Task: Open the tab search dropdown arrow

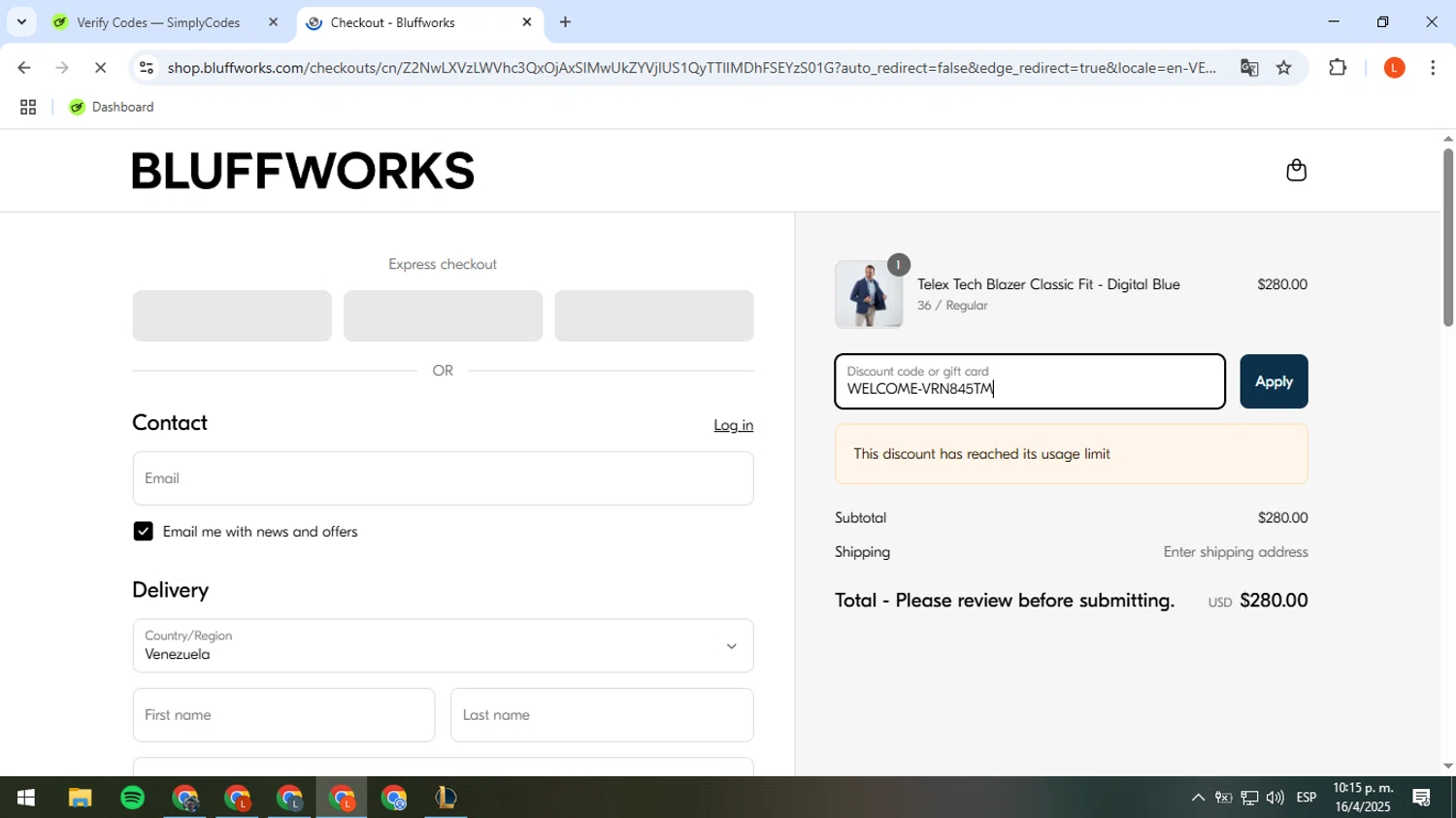Action: [x=21, y=21]
